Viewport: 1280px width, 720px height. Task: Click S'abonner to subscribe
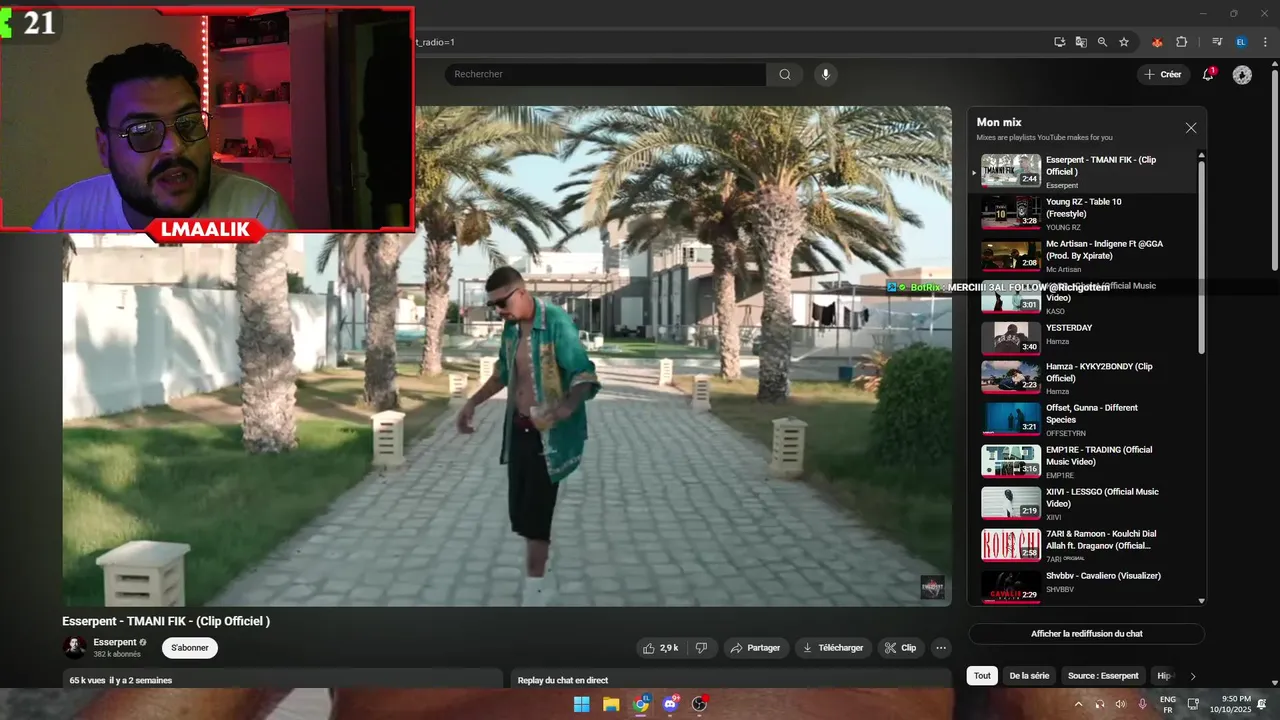pyautogui.click(x=190, y=648)
